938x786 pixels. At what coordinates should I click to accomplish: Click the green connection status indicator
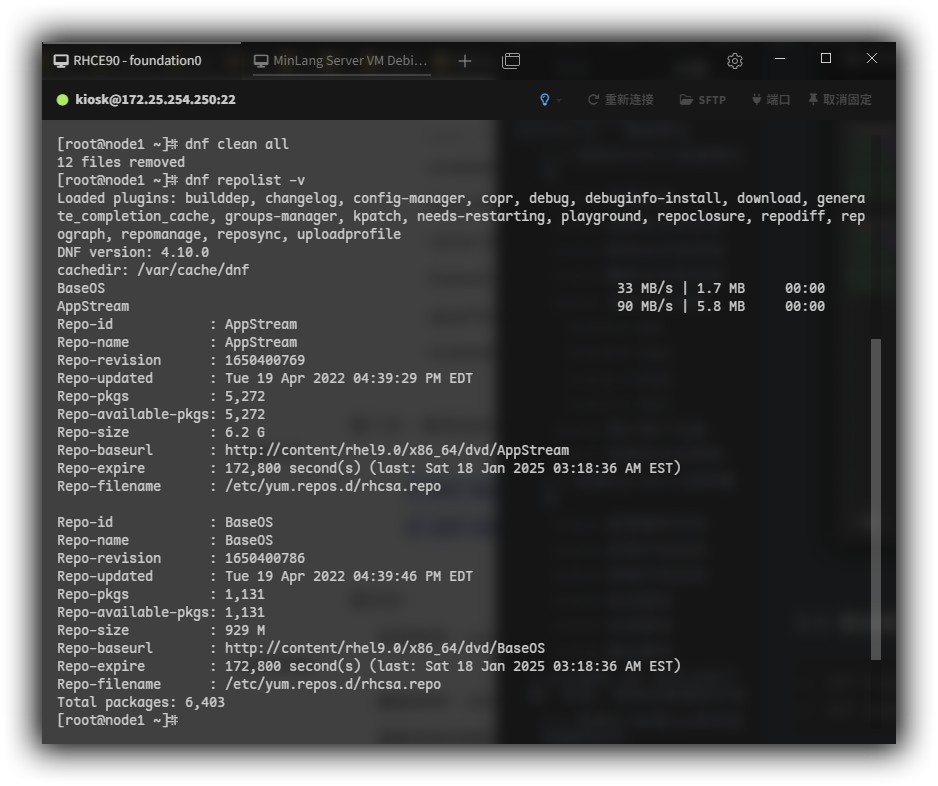pos(63,100)
